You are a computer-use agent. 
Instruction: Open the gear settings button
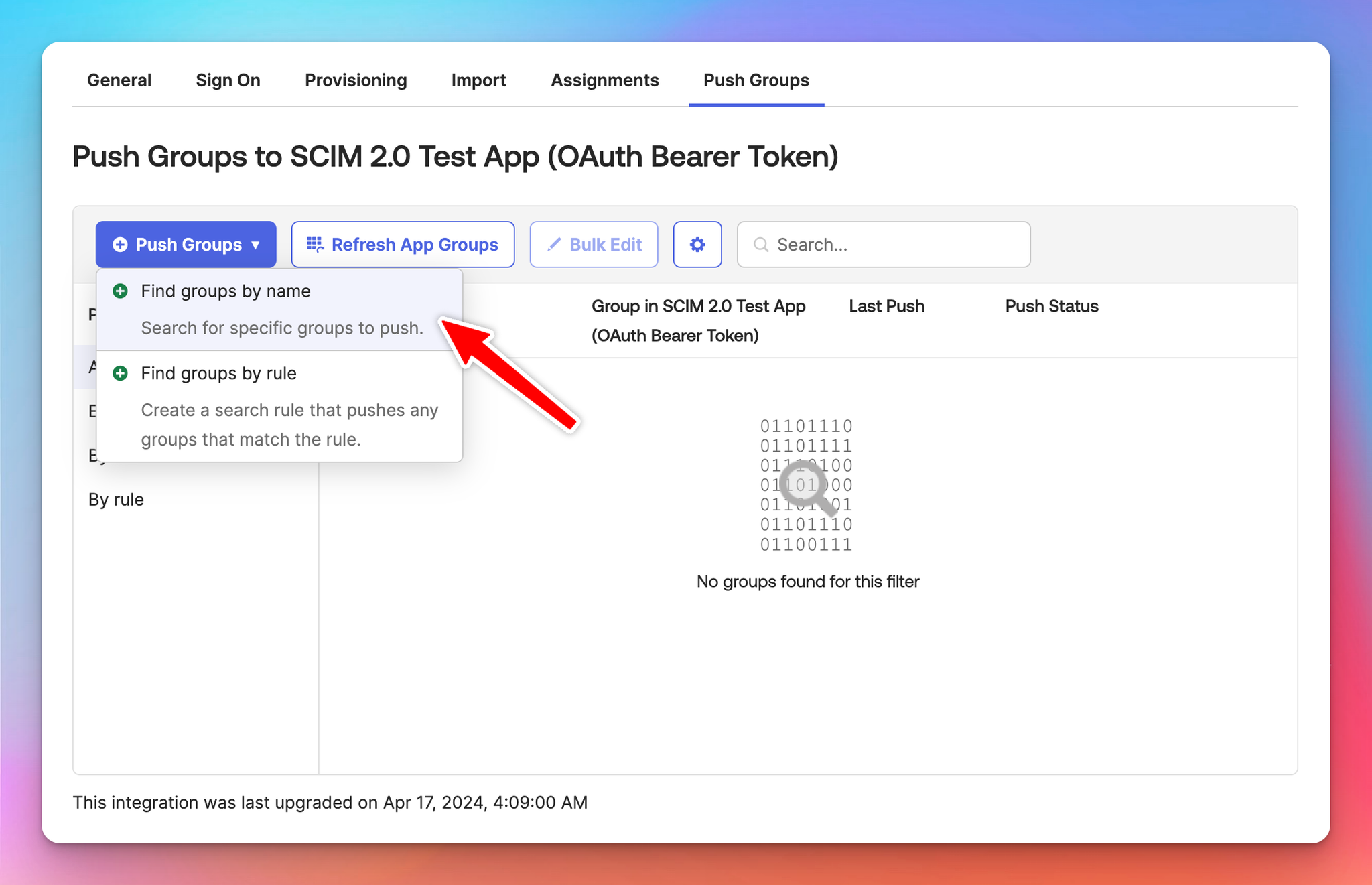[x=697, y=245]
